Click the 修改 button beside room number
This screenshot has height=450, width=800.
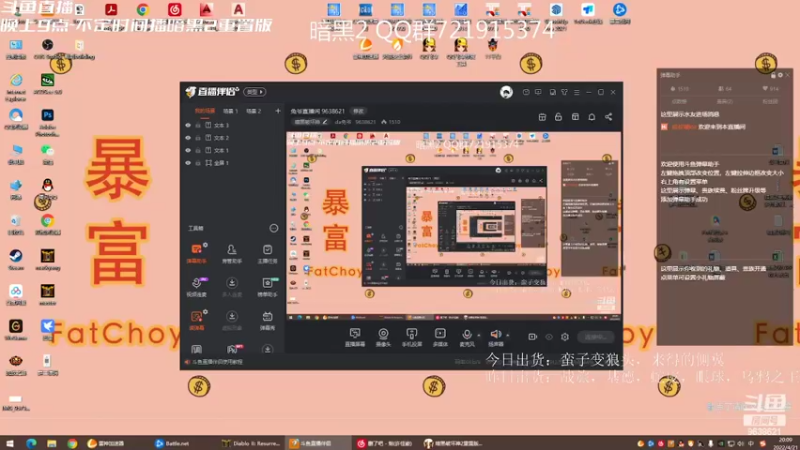coord(359,111)
